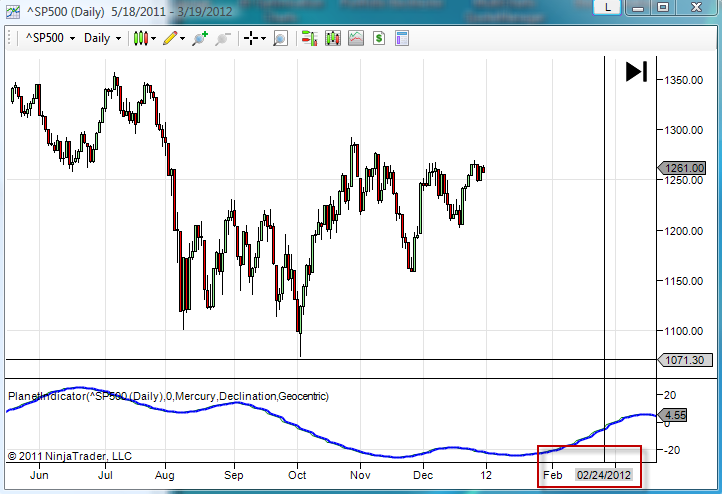Click the chart window icon in title bar
Image resolution: width=722 pixels, height=494 pixels.
point(13,12)
